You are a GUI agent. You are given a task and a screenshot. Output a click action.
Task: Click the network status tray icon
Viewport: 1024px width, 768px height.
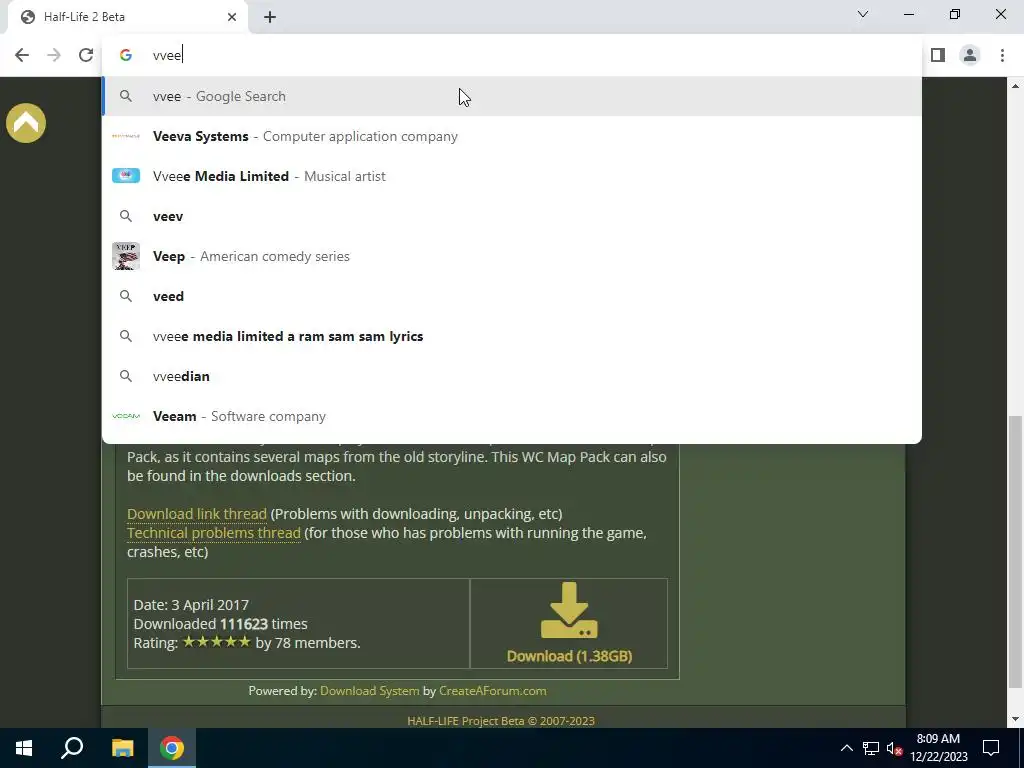pos(871,748)
